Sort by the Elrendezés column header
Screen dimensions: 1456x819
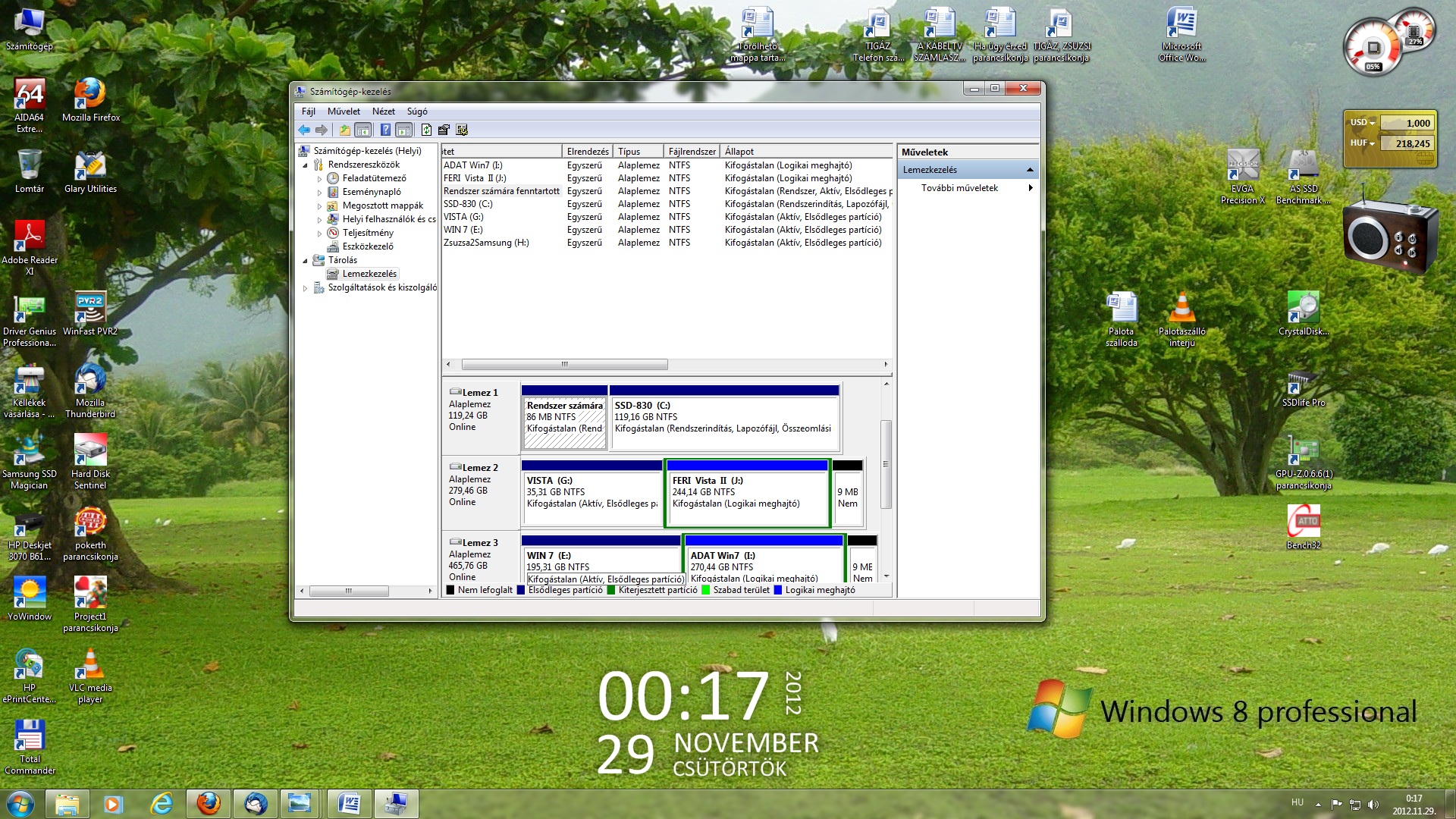click(x=588, y=152)
